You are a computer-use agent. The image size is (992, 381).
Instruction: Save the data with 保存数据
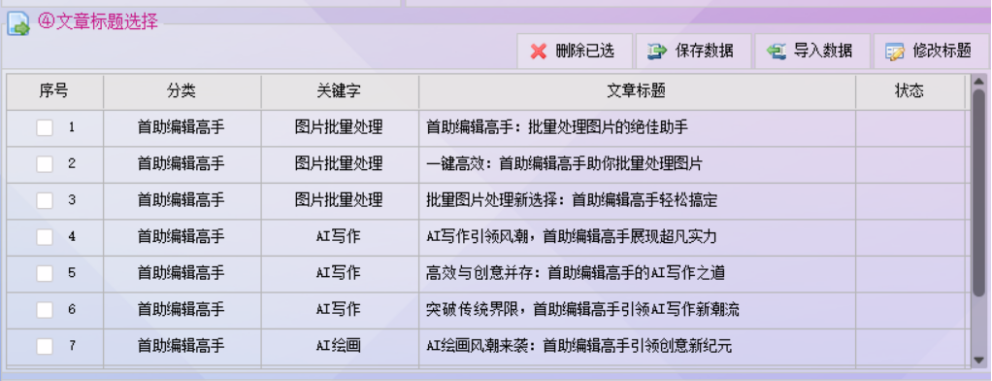(693, 51)
